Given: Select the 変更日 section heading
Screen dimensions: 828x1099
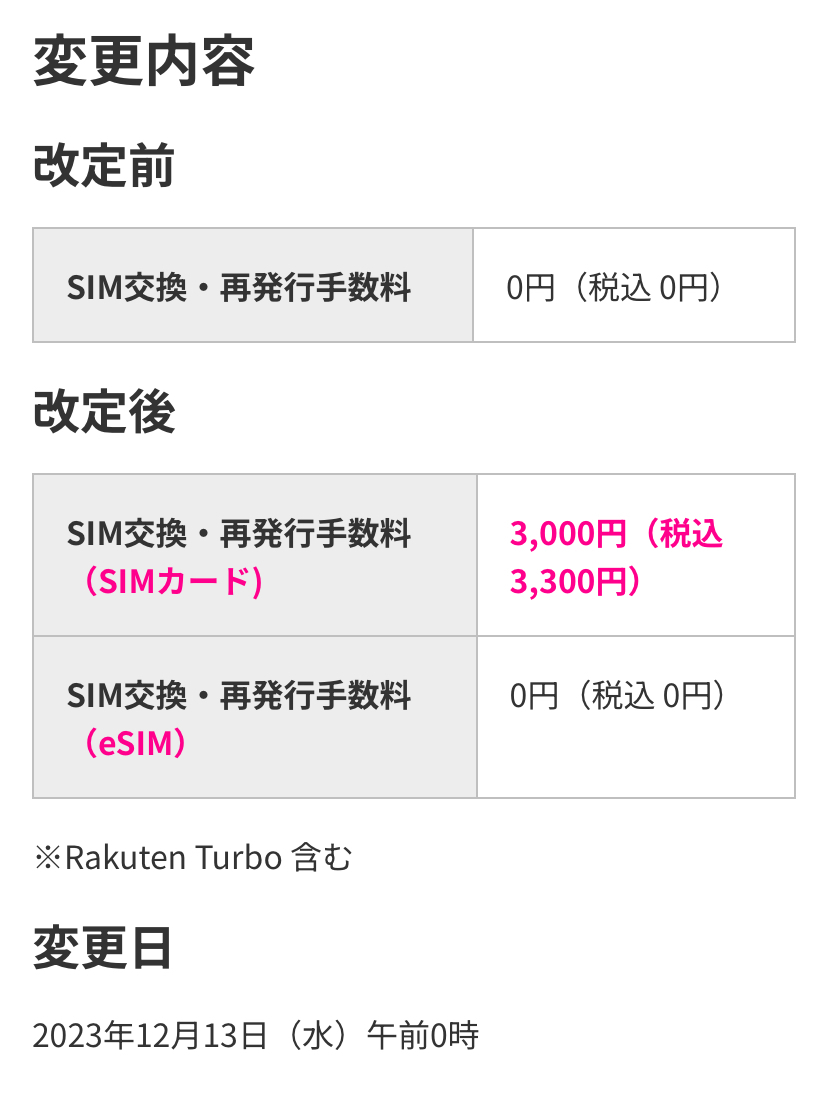Looking at the screenshot, I should [104, 948].
